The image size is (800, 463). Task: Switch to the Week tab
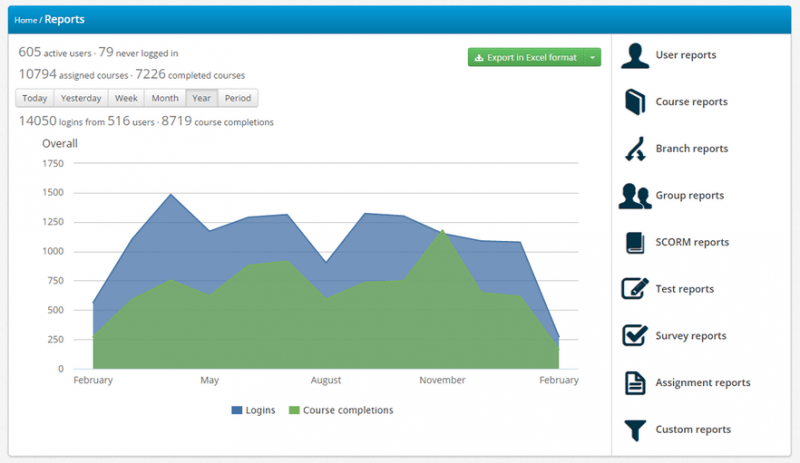(126, 98)
